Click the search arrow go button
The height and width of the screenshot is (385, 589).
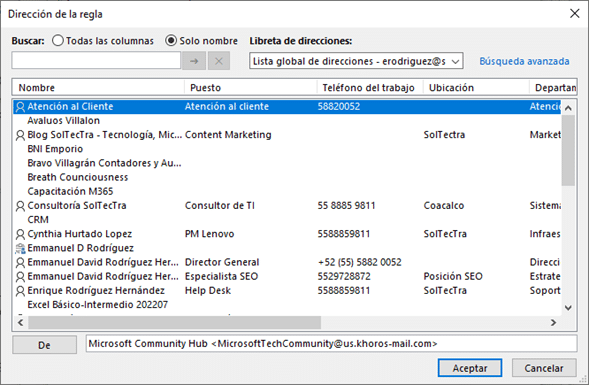coord(194,61)
